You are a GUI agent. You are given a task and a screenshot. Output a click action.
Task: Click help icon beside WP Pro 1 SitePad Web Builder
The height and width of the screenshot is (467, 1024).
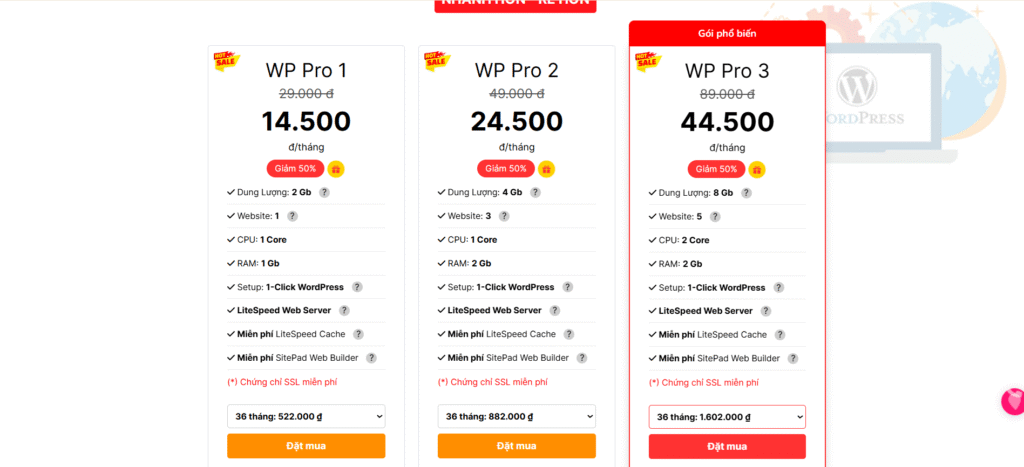371,358
